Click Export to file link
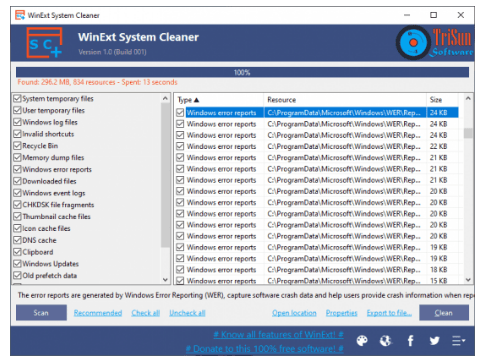Viewport: 482px width, 363px height. click(x=389, y=313)
